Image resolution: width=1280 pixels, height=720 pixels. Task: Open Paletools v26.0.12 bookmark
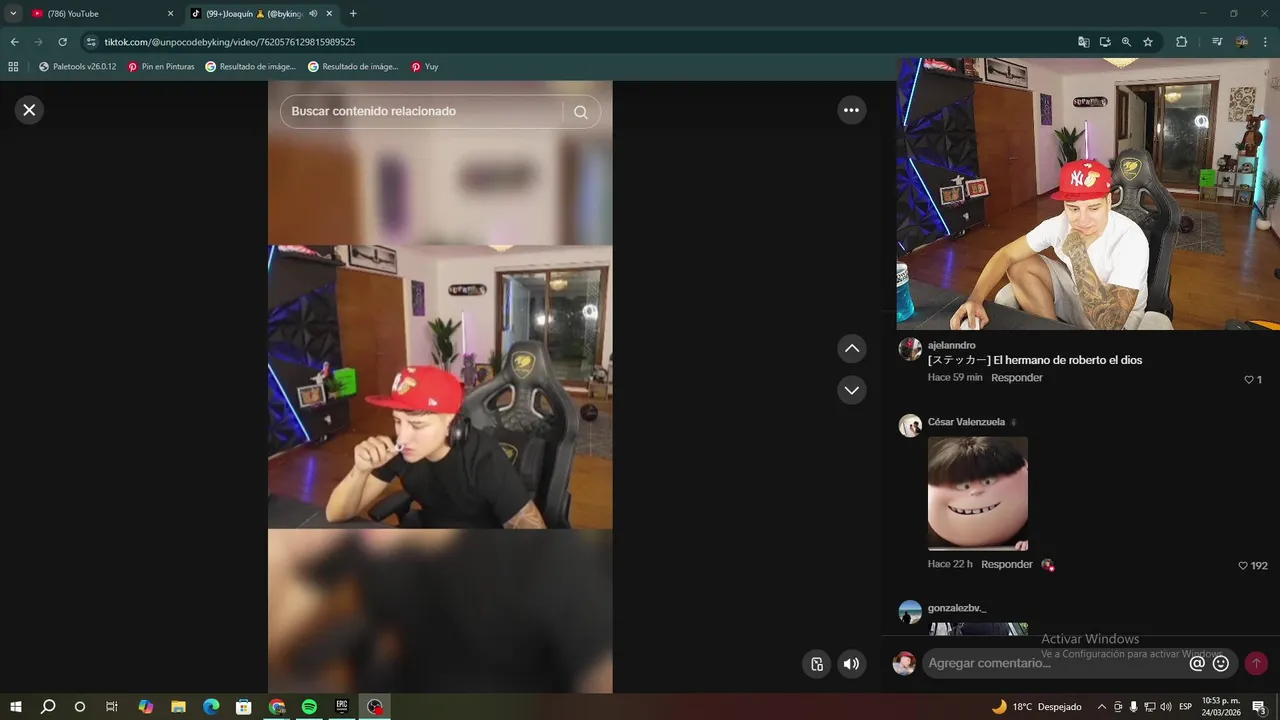(x=78, y=67)
